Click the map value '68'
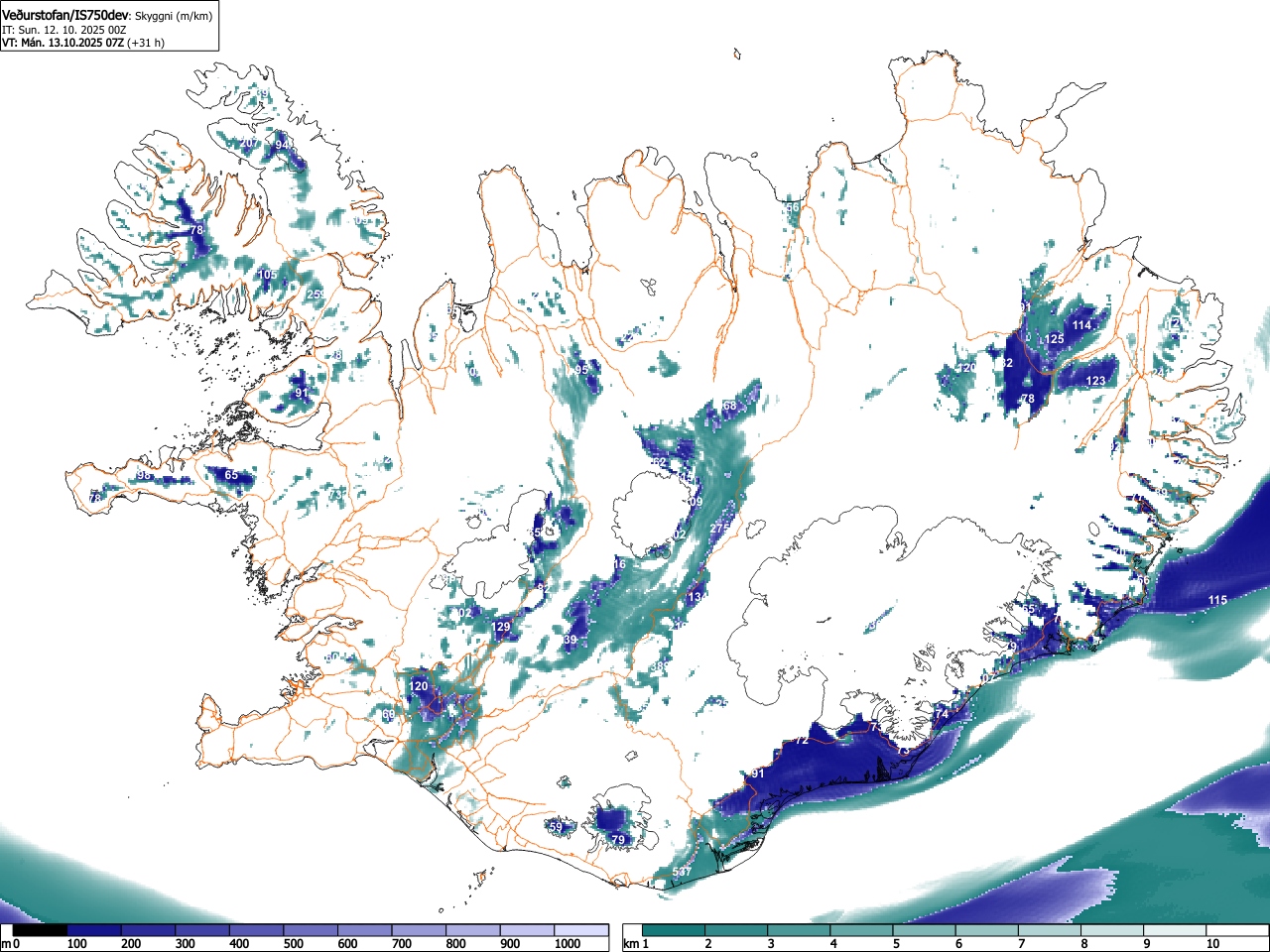 pyautogui.click(x=730, y=406)
